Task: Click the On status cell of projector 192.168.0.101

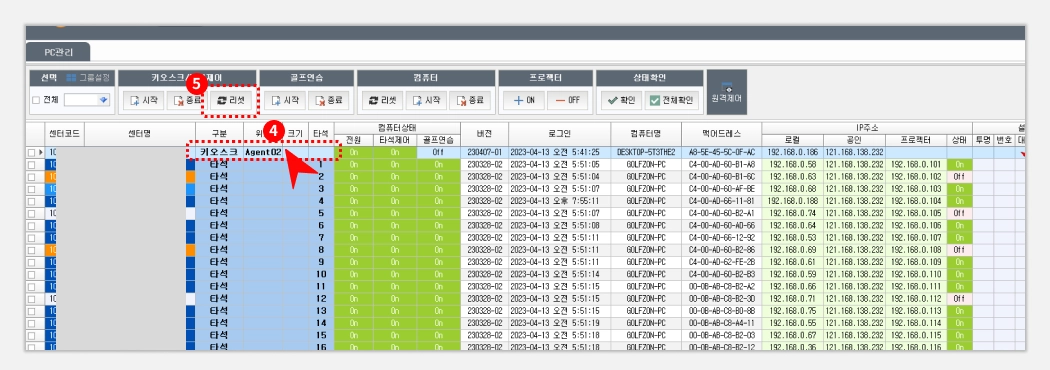Action: click(x=959, y=165)
